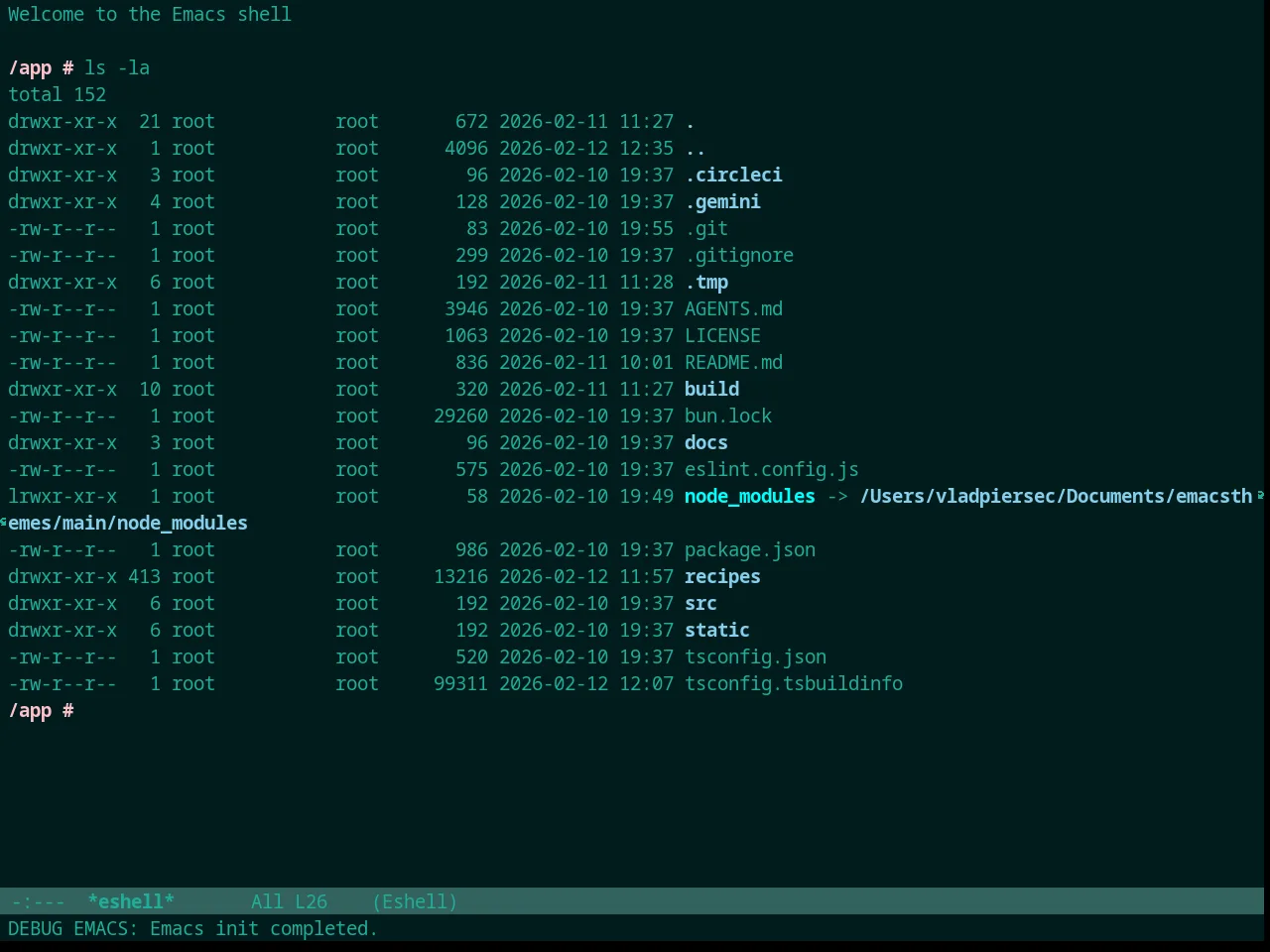Click the .tmp directory name

coord(706,282)
